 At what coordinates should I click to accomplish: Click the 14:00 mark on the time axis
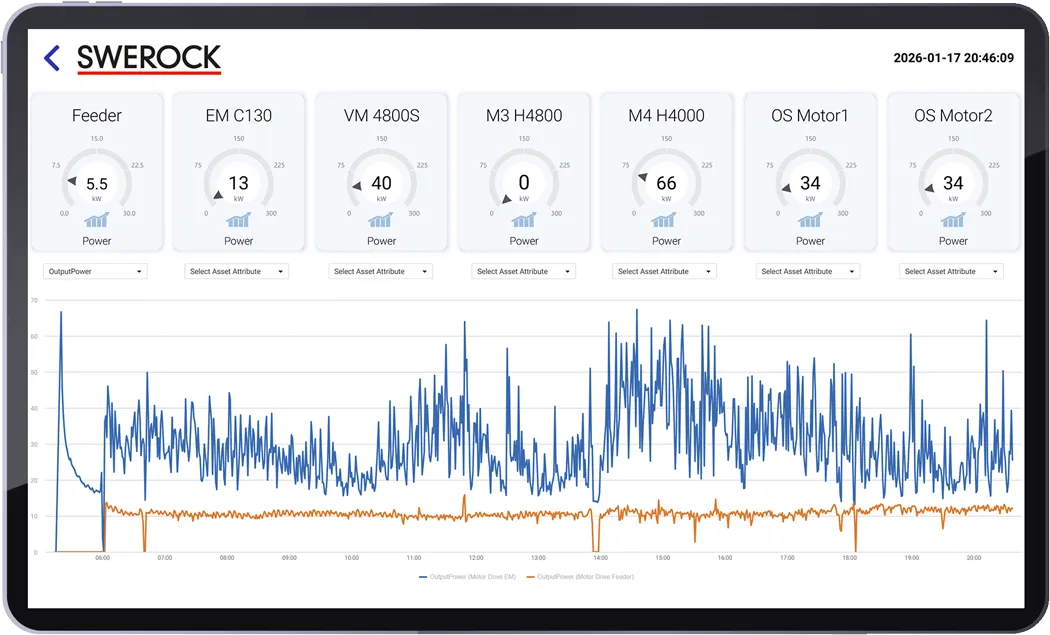point(600,557)
